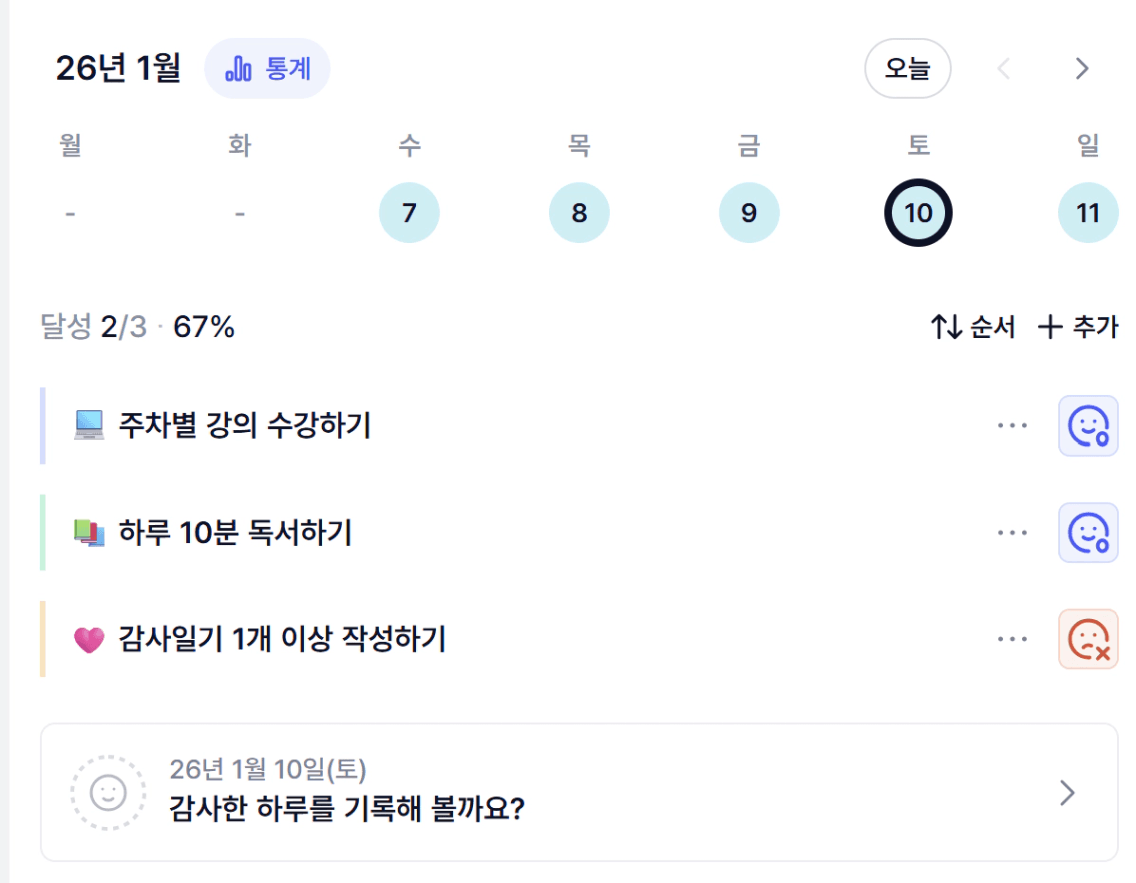The width and height of the screenshot is (1136, 883).
Task: Select date 11 on Sunday
Action: tap(1088, 213)
